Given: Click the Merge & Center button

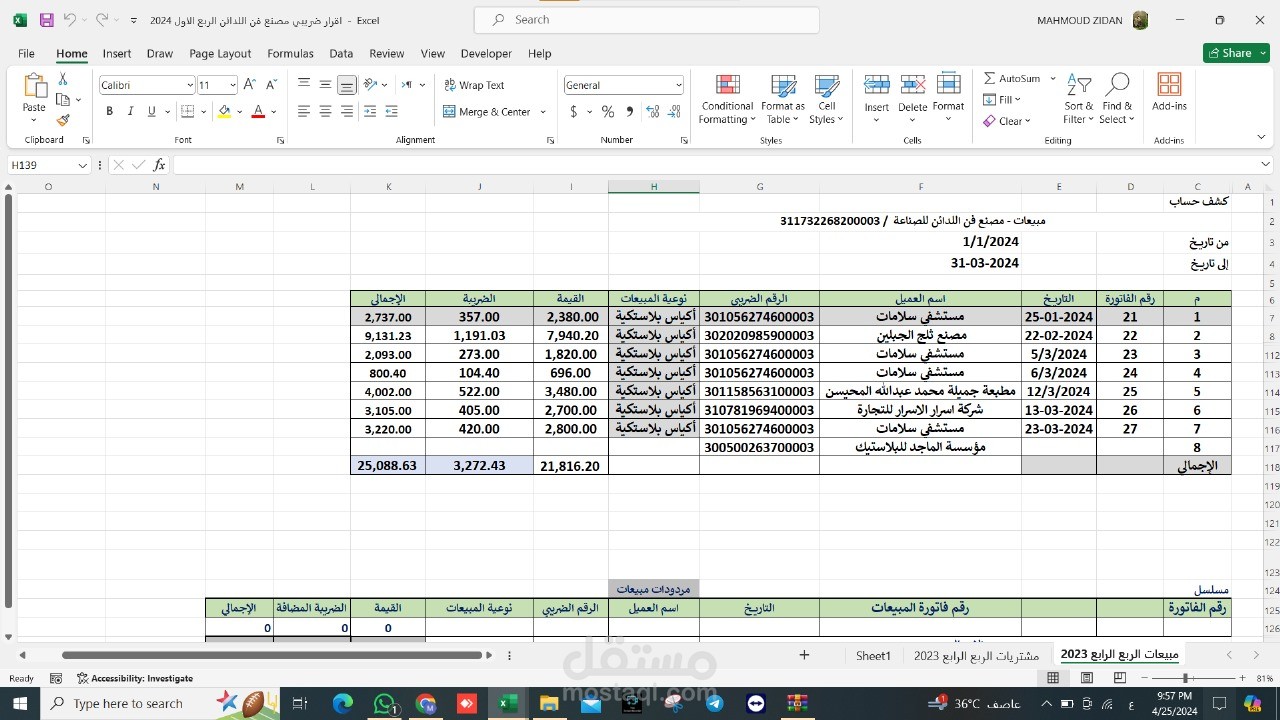Looking at the screenshot, I should click(487, 112).
